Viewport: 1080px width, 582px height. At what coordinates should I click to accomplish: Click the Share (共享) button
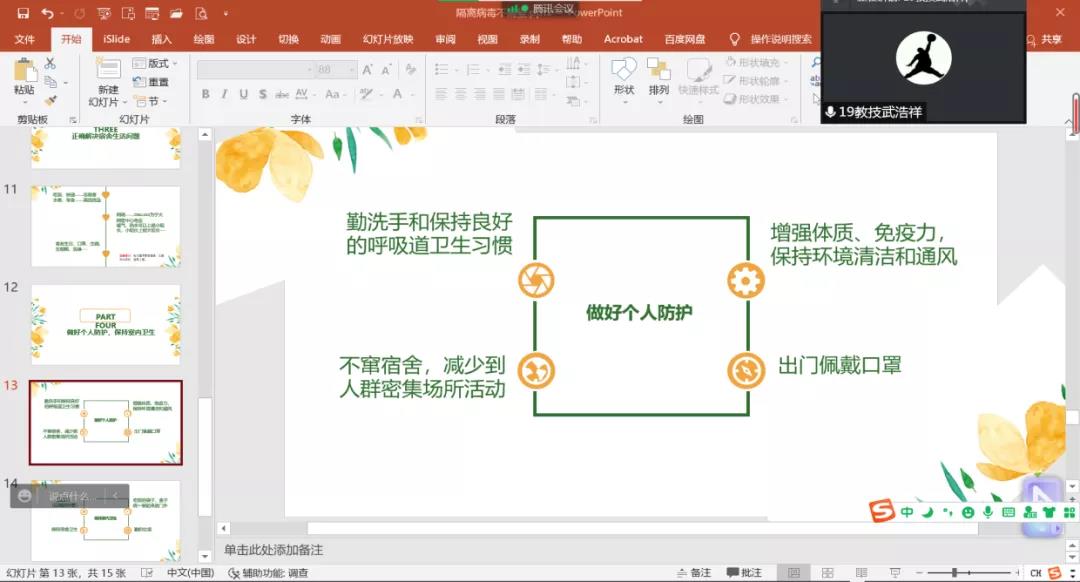(1045, 39)
